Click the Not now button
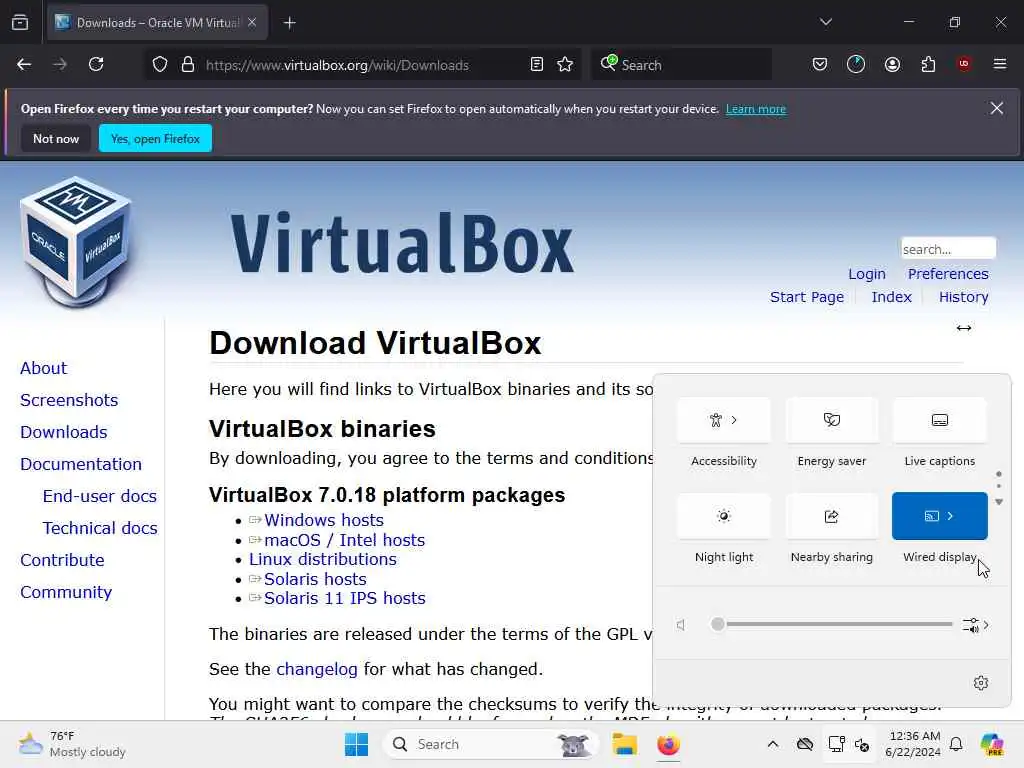This screenshot has height=768, width=1024. click(x=56, y=138)
